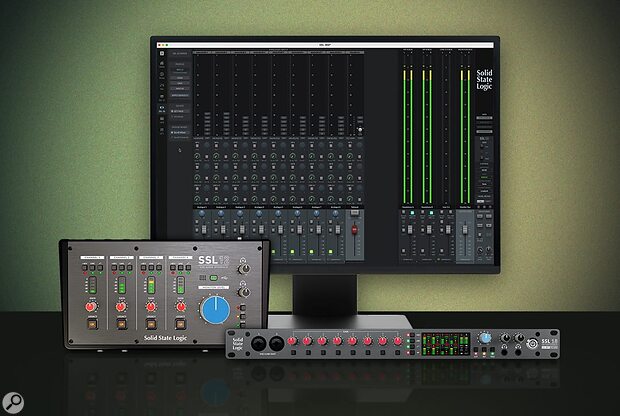Turn the eighth red gain knob on rack unit
Viewport: 620px width, 416px height.
(398, 341)
